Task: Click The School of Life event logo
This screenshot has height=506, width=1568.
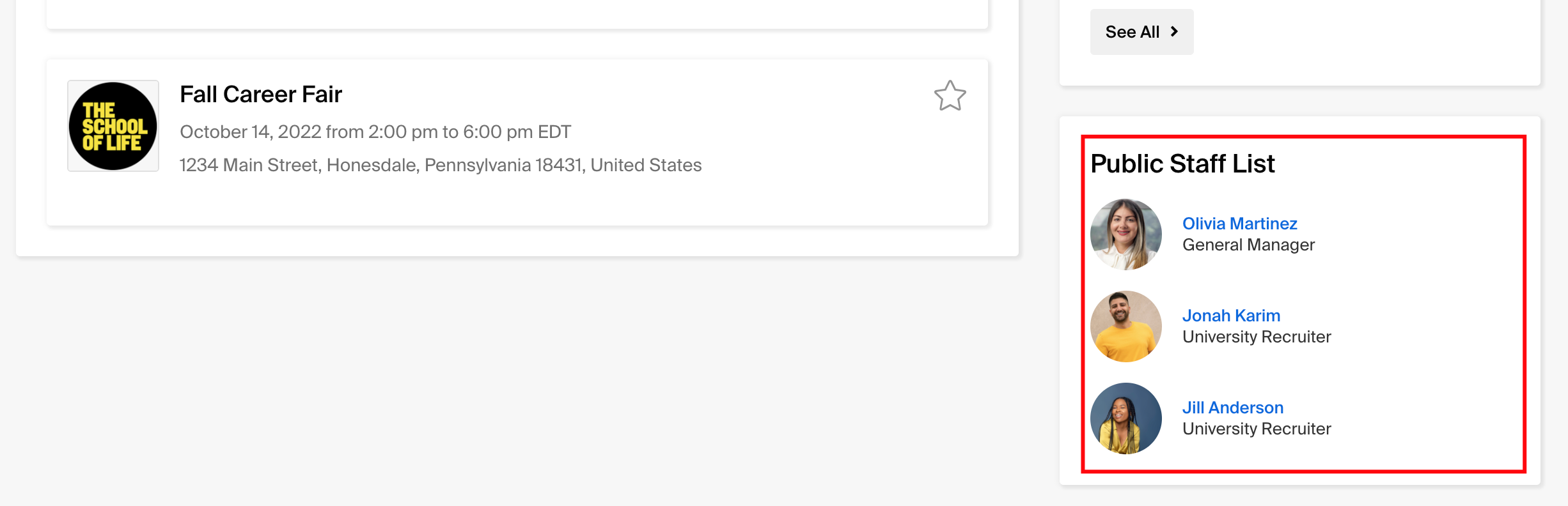Action: (x=113, y=126)
